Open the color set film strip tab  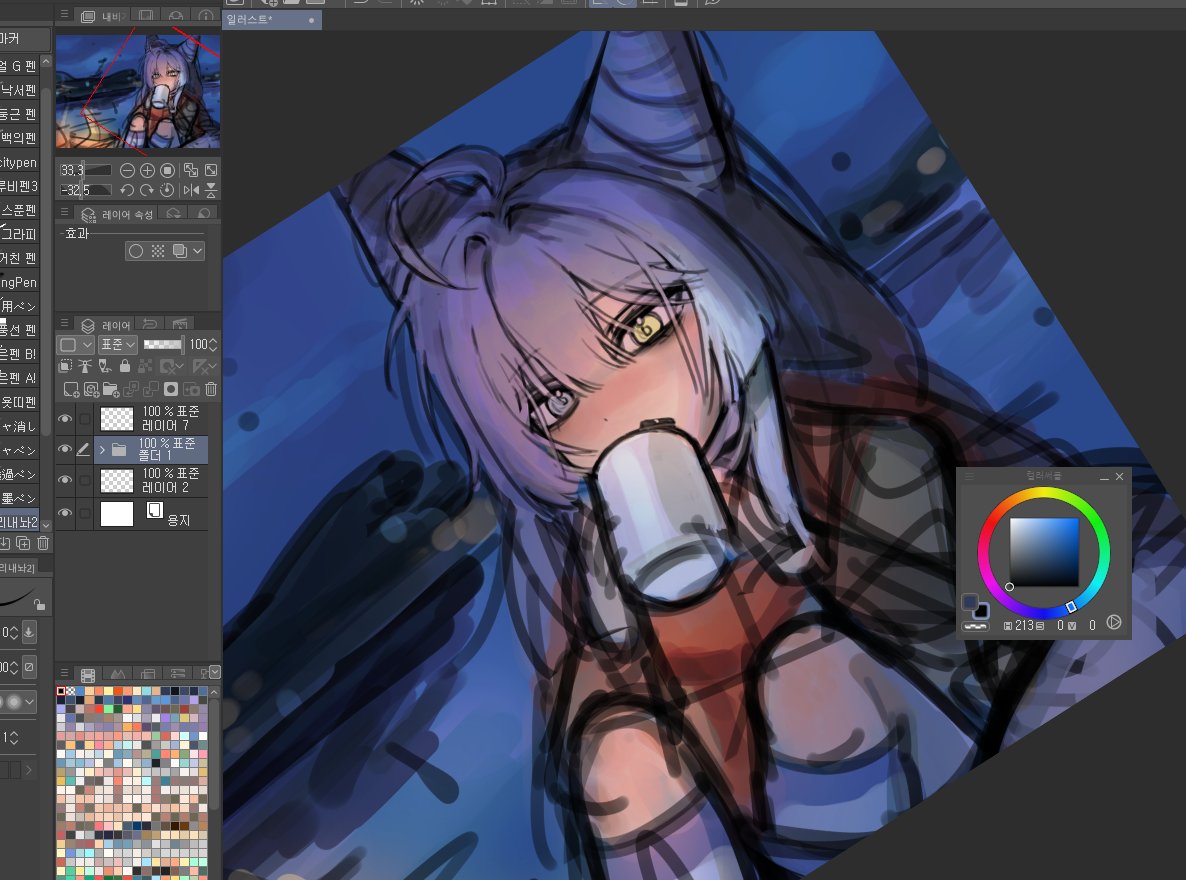tap(88, 674)
